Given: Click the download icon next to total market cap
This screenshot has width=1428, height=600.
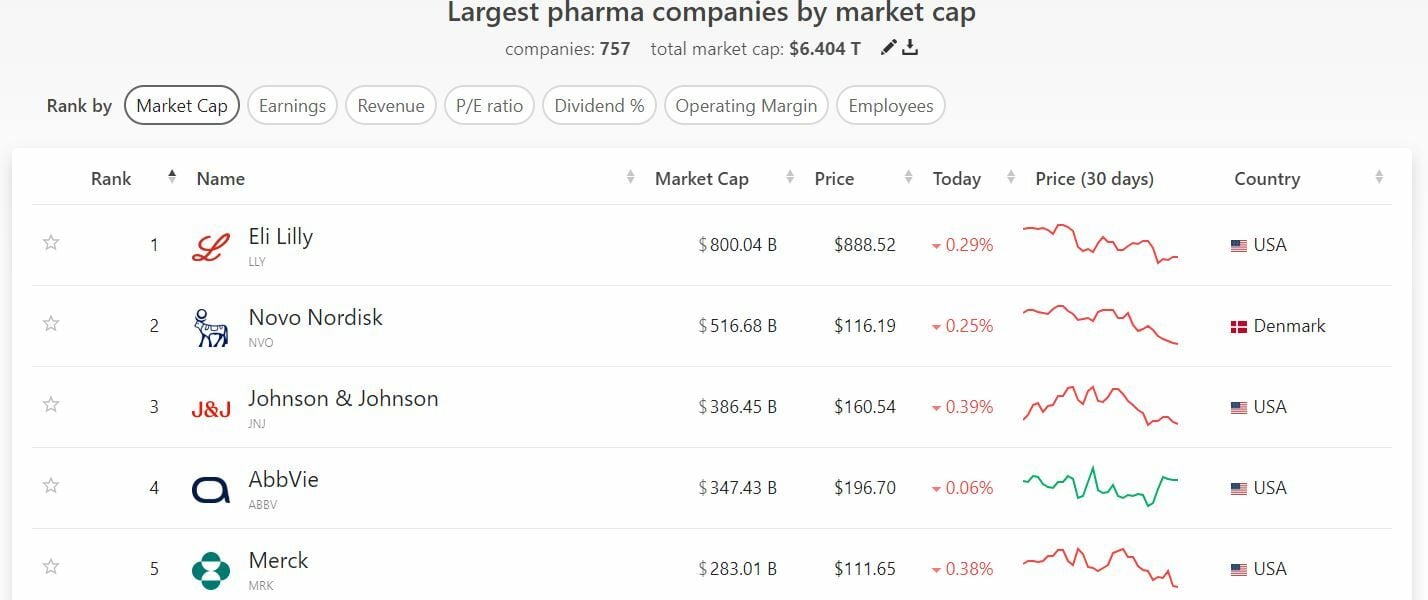Looking at the screenshot, I should point(910,48).
